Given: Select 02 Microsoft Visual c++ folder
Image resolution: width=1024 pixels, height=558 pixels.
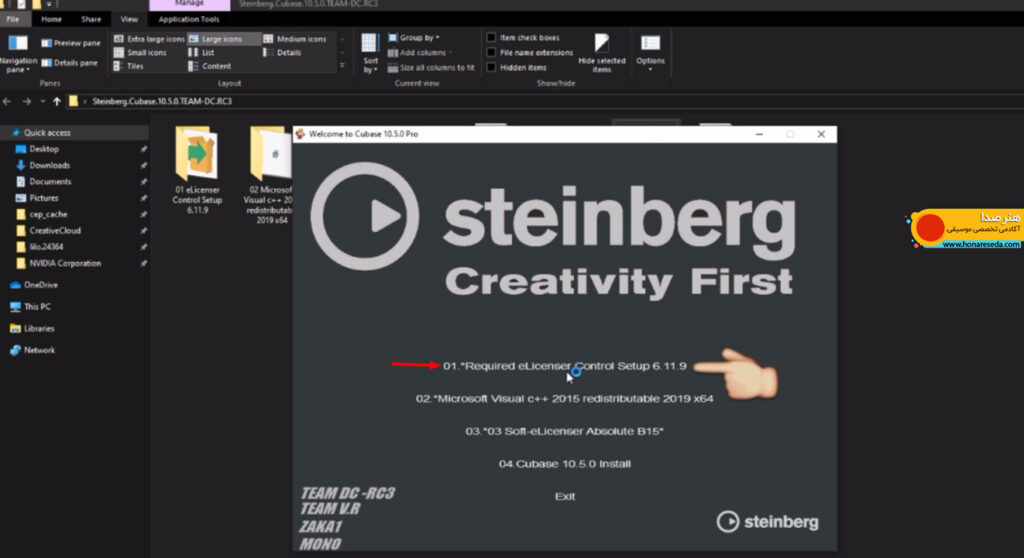Looking at the screenshot, I should [x=268, y=175].
